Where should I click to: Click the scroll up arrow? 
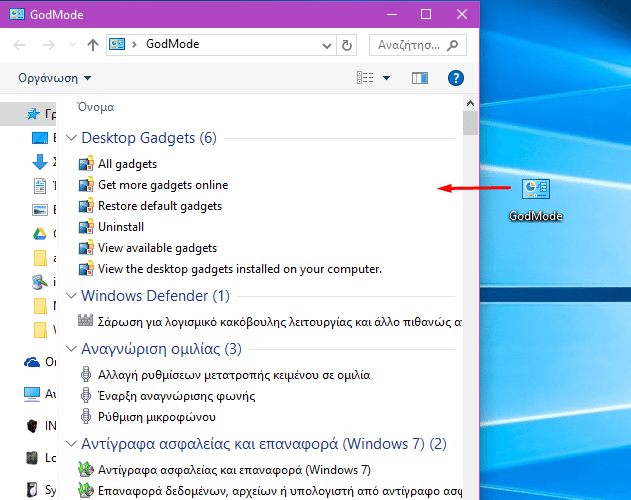tap(470, 103)
